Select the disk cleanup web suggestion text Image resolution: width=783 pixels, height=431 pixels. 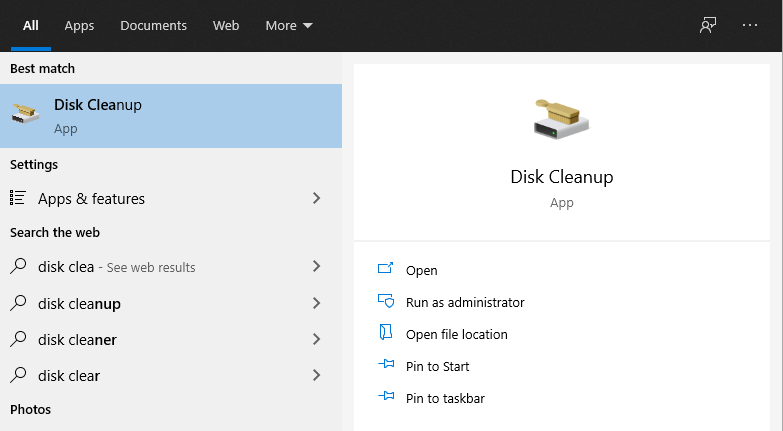pyautogui.click(x=79, y=304)
